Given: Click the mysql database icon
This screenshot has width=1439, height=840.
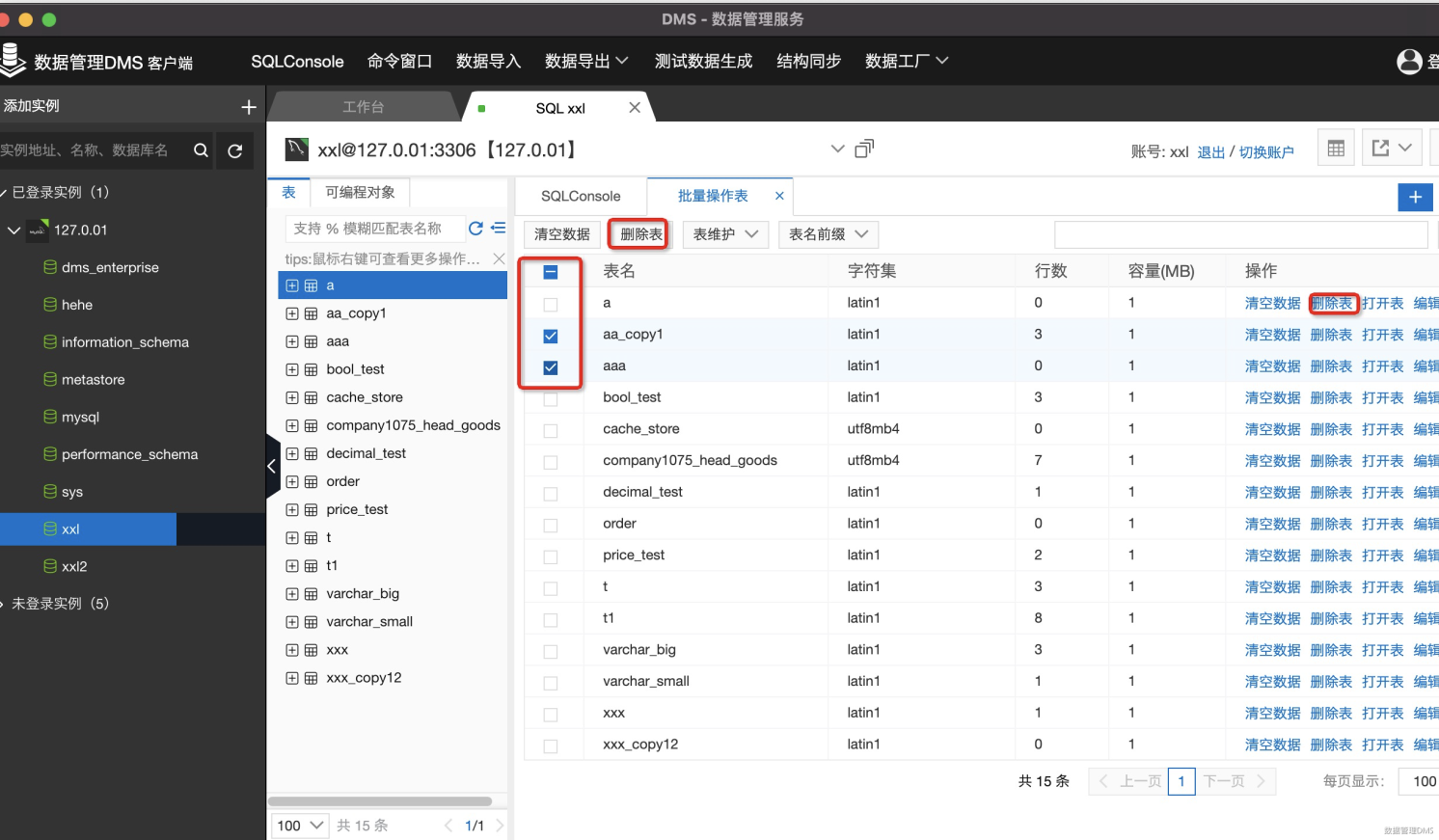Looking at the screenshot, I should [x=50, y=417].
